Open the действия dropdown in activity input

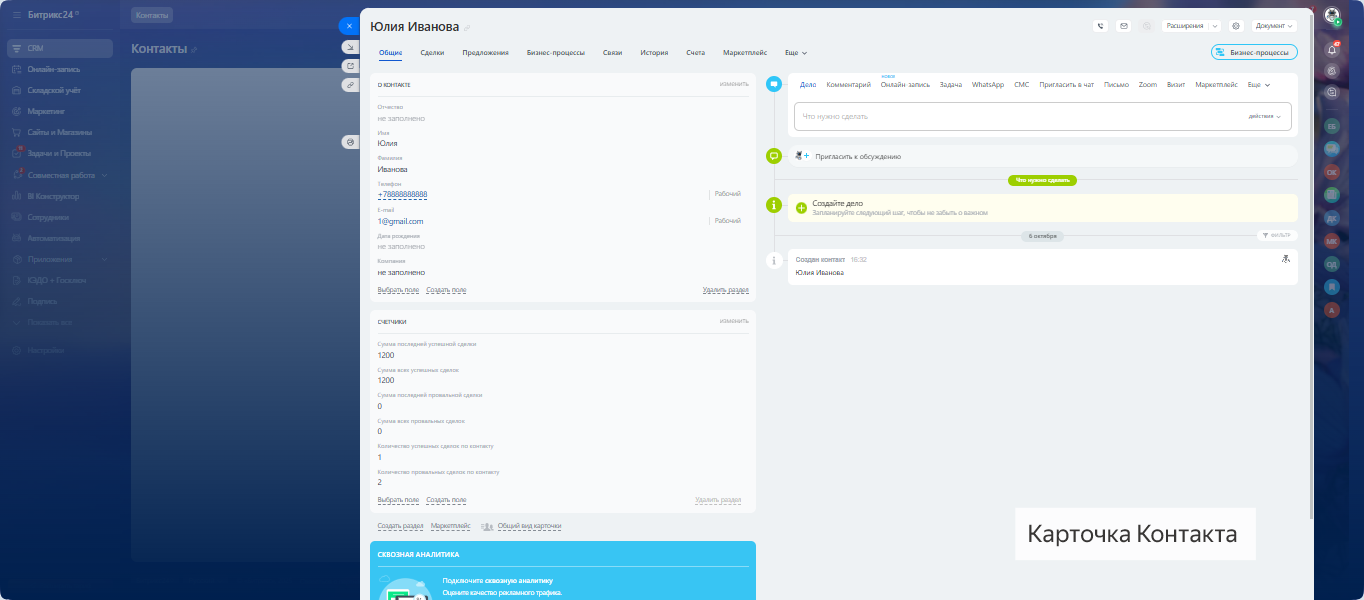(x=1264, y=116)
